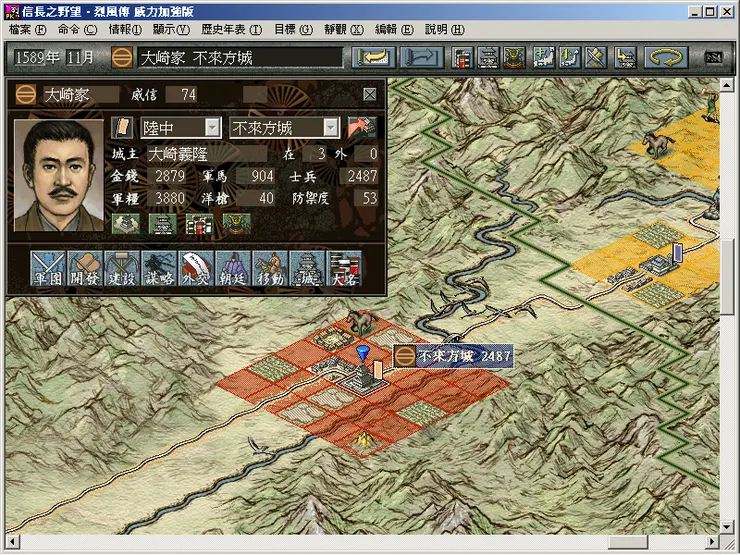
Task: Open the 檔案(F) menu
Action: point(27,30)
